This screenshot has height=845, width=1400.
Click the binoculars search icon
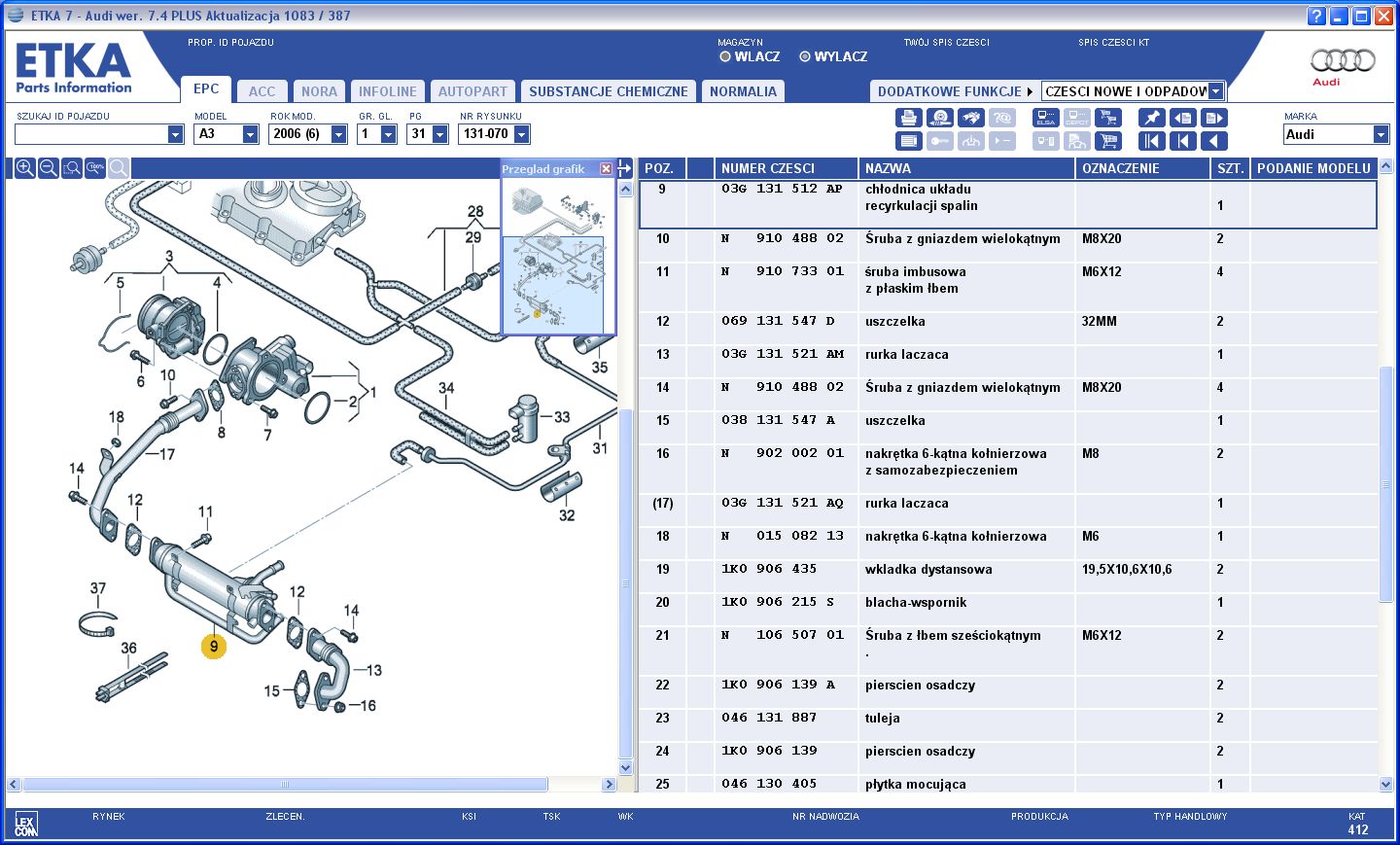pyautogui.click(x=971, y=118)
